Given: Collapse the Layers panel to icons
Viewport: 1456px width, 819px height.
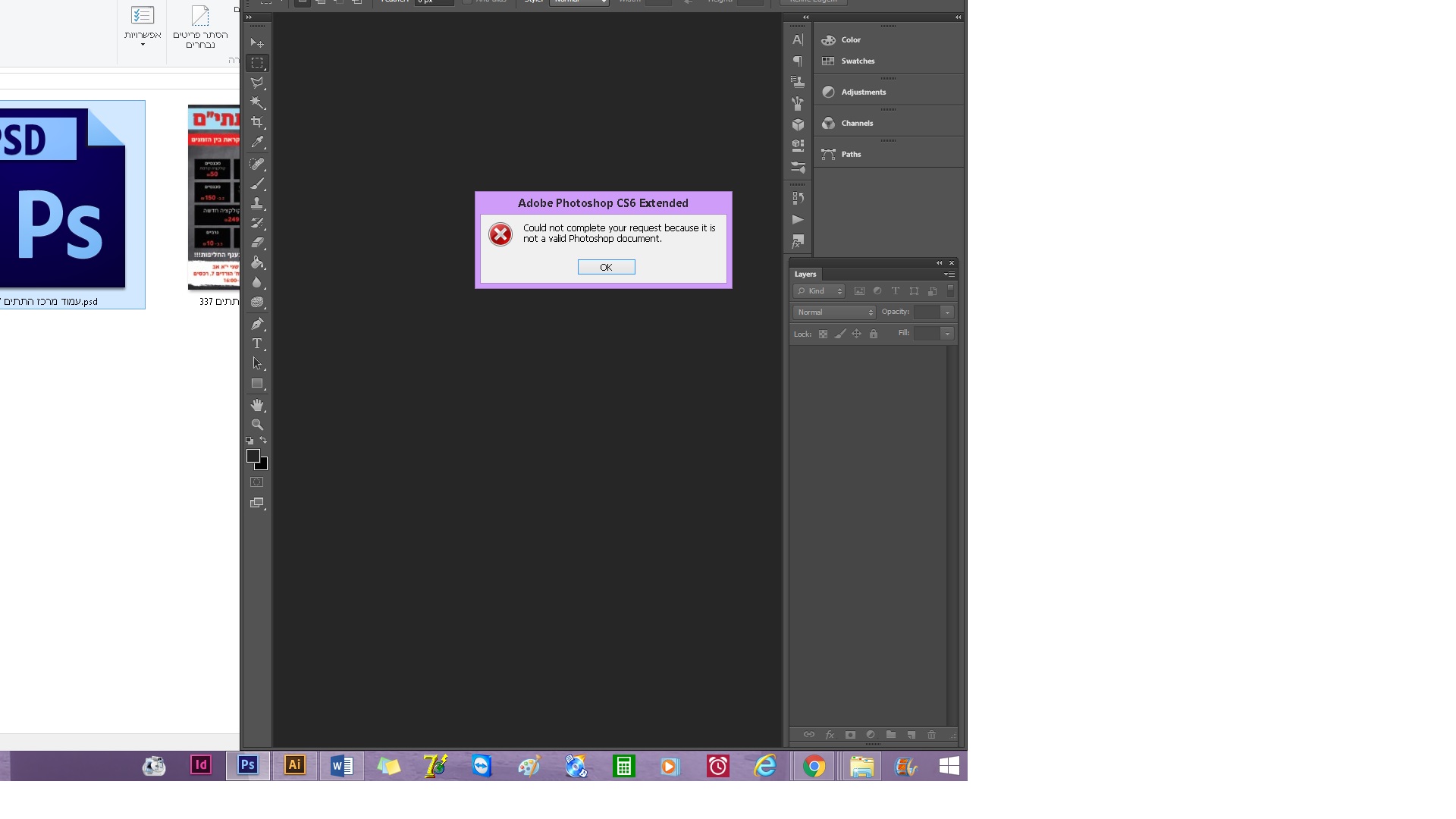Looking at the screenshot, I should (x=940, y=263).
